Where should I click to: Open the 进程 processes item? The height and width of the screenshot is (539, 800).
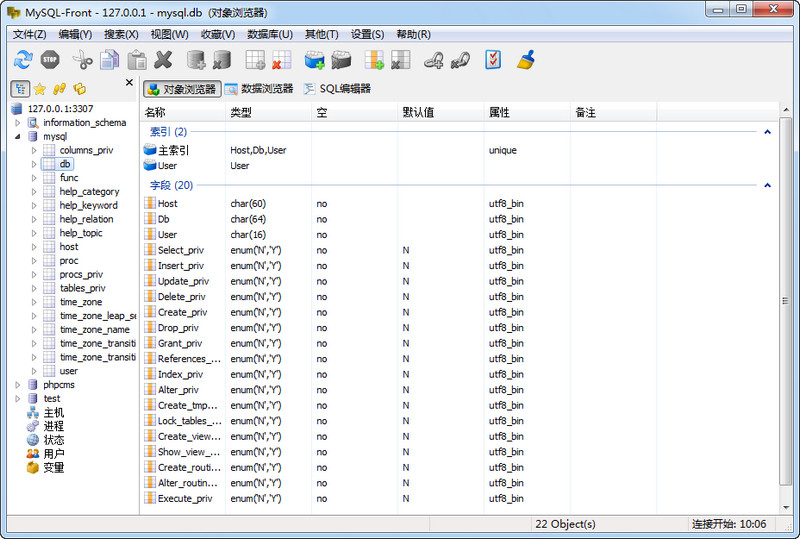54,426
